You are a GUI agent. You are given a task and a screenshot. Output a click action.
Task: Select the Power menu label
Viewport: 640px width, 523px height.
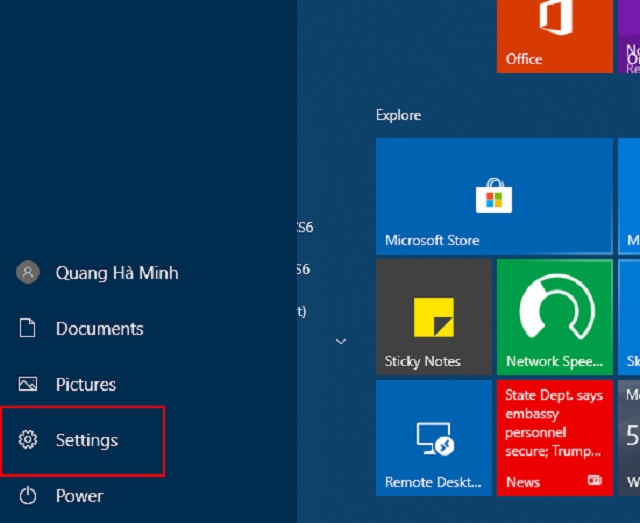click(x=80, y=496)
